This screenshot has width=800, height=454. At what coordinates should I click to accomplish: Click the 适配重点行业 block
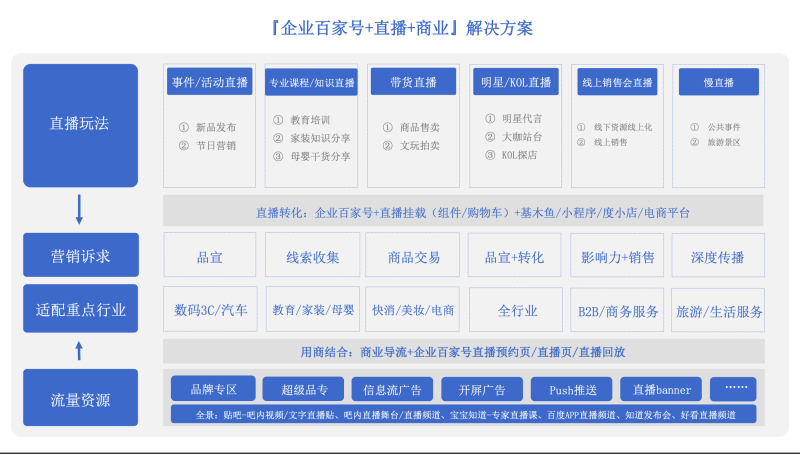point(80,309)
